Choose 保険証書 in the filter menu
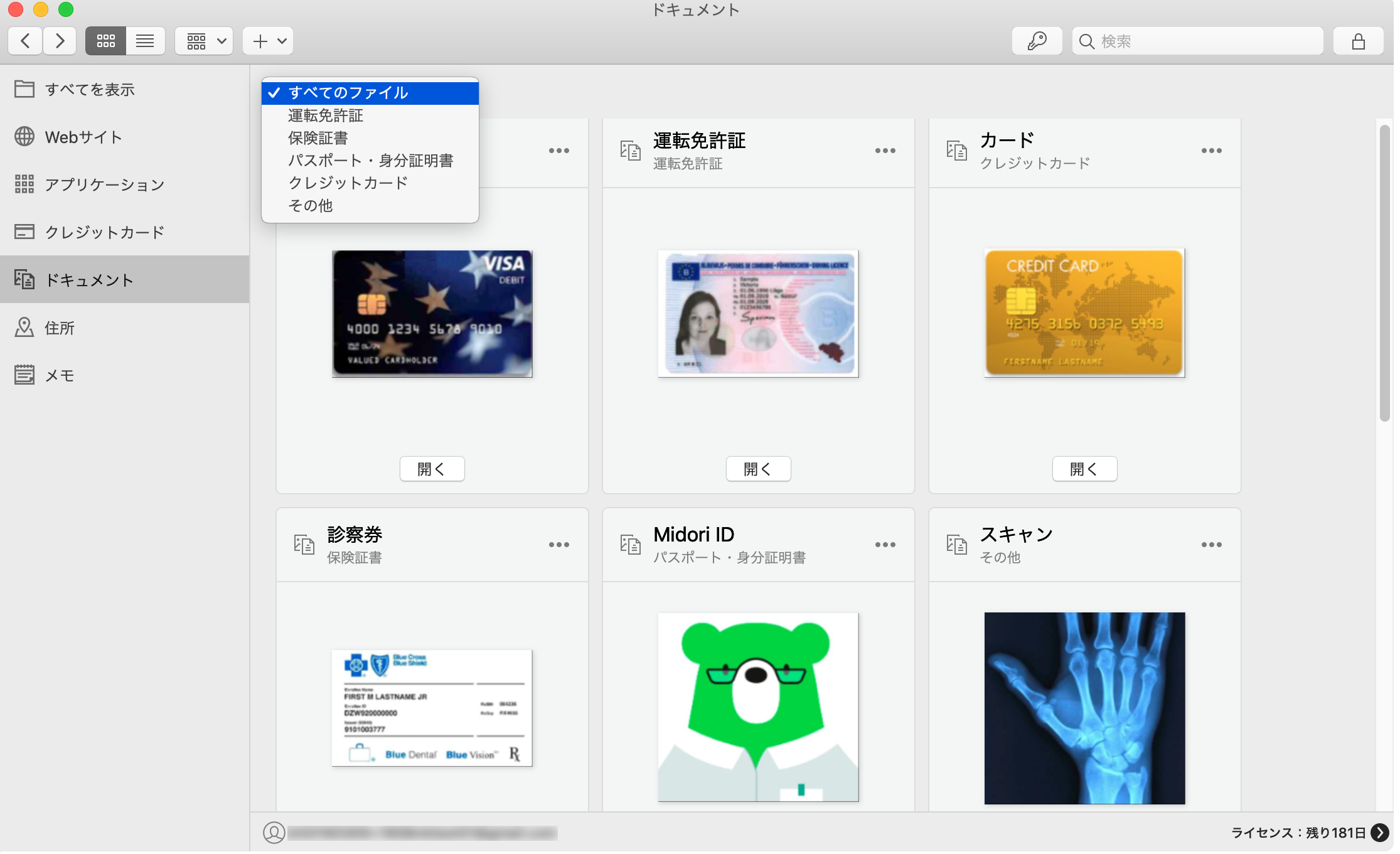This screenshot has height=854, width=1400. click(x=370, y=138)
